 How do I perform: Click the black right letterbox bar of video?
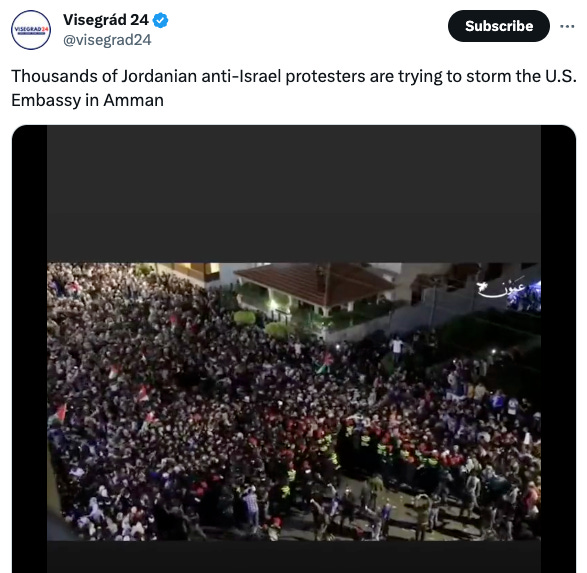pos(558,349)
